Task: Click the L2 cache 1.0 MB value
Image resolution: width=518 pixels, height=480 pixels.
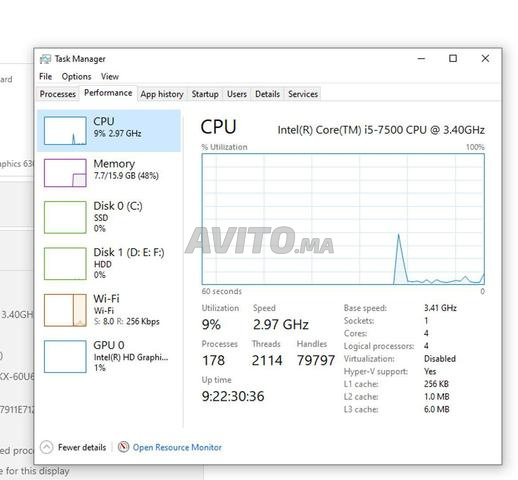Action: coord(437,397)
